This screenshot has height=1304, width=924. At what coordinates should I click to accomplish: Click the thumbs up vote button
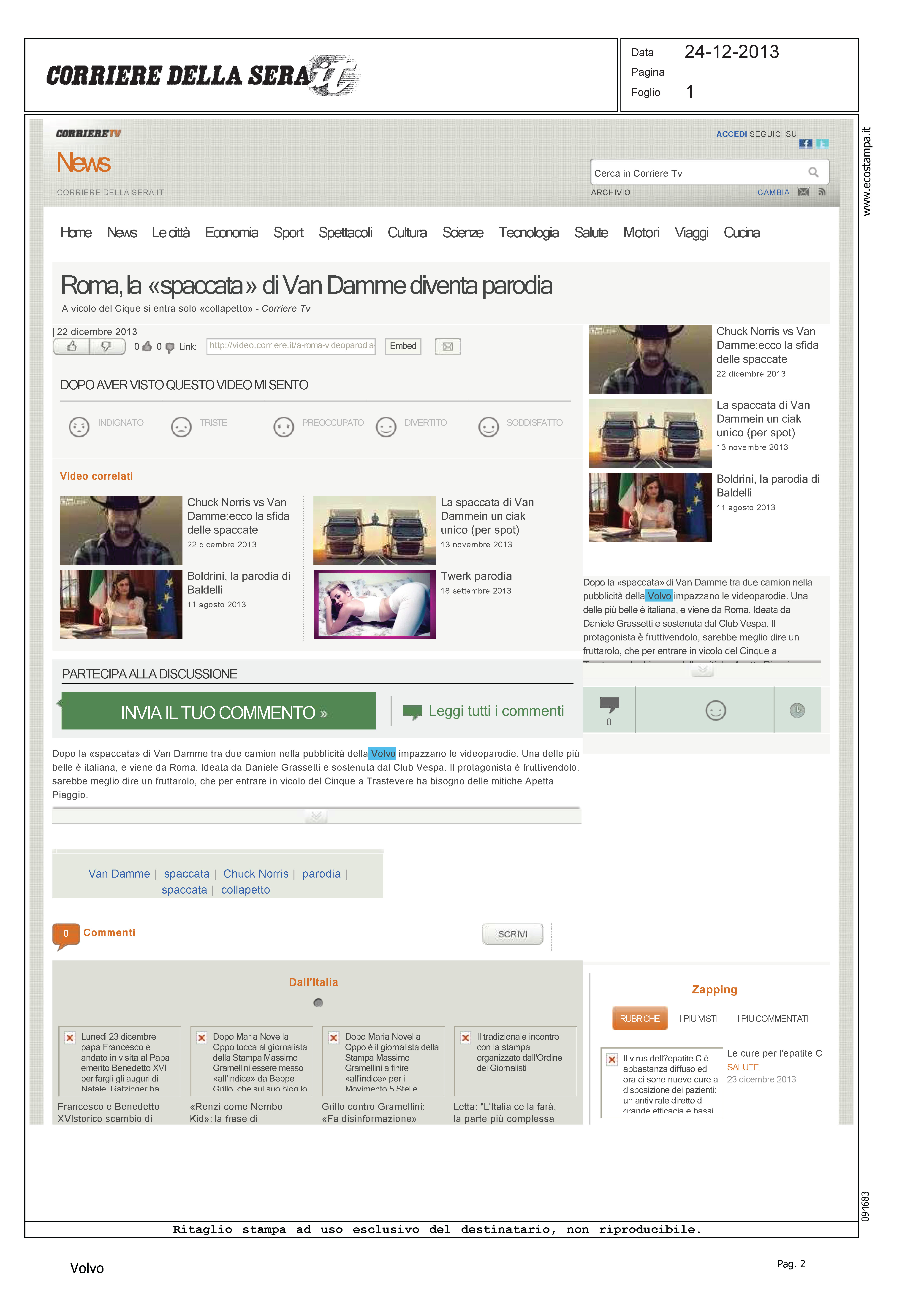click(72, 346)
